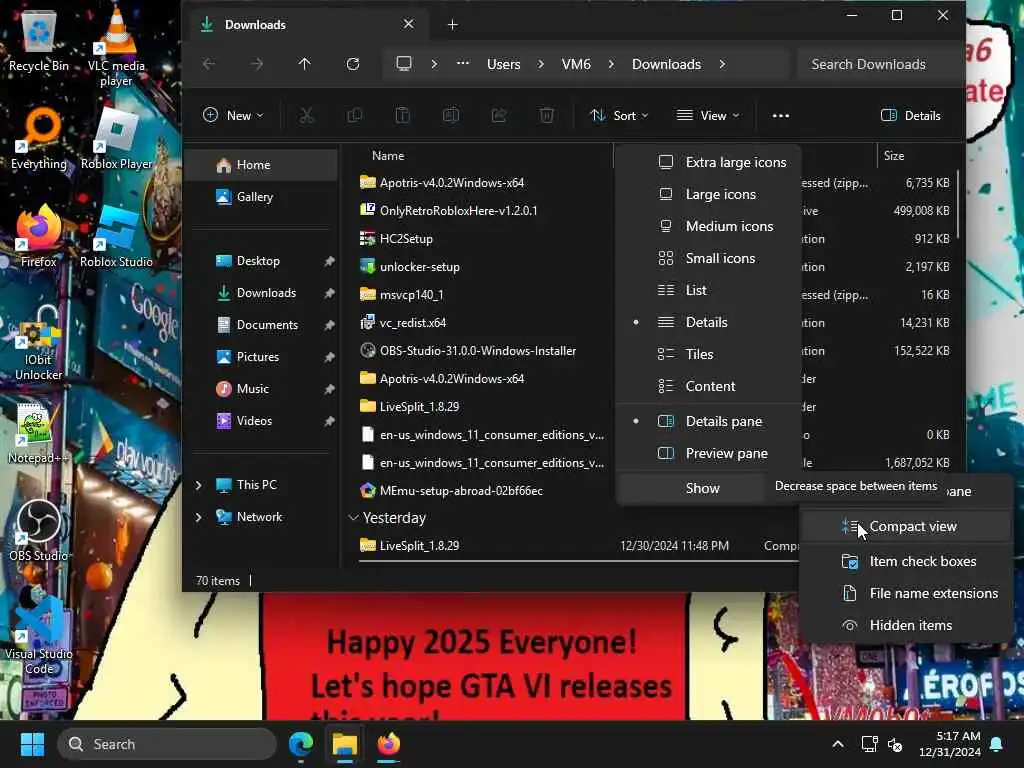
Task: Select VLC media player desktop icon
Action: pyautogui.click(x=116, y=46)
